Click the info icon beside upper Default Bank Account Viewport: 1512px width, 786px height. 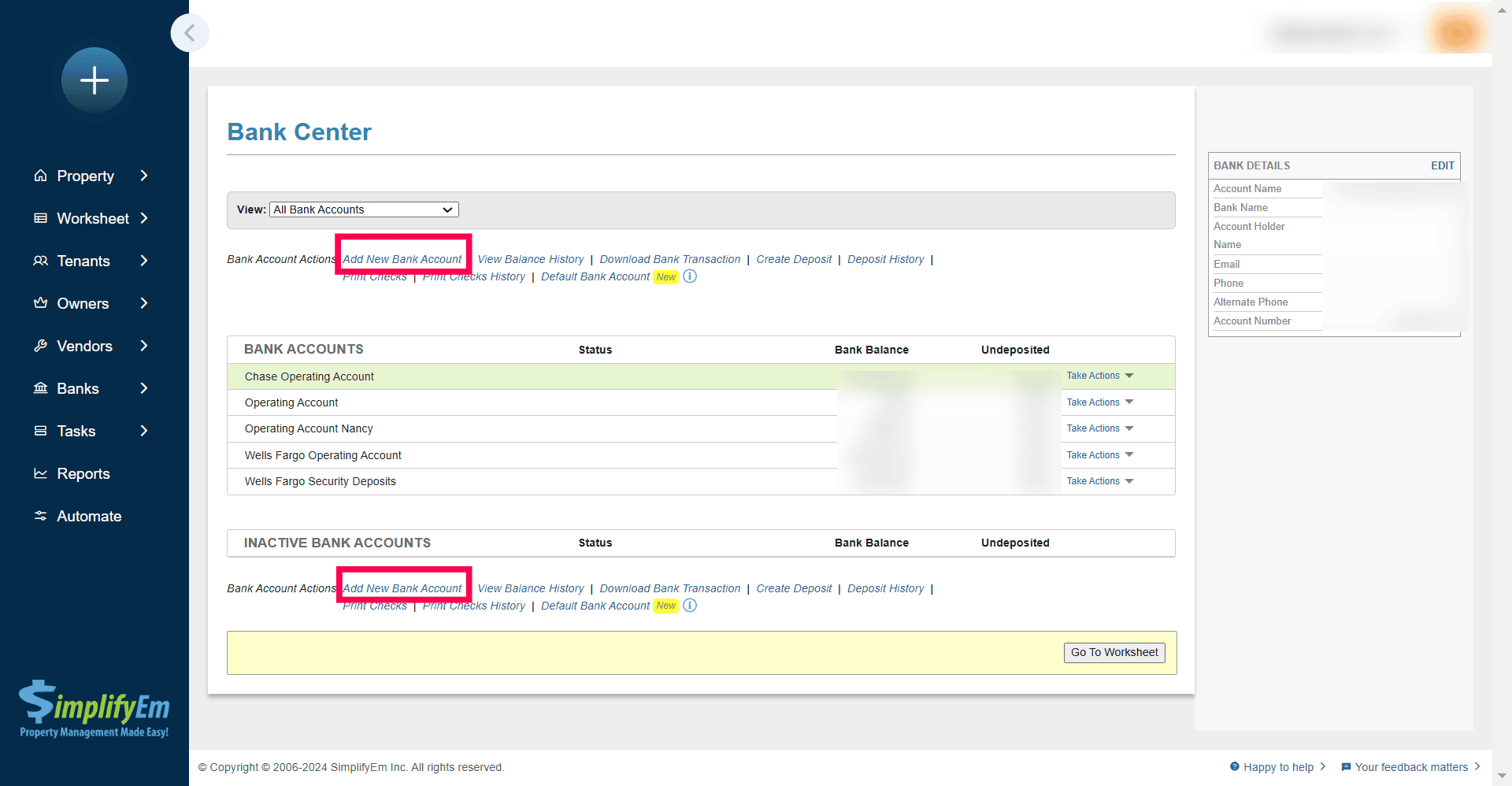point(690,276)
